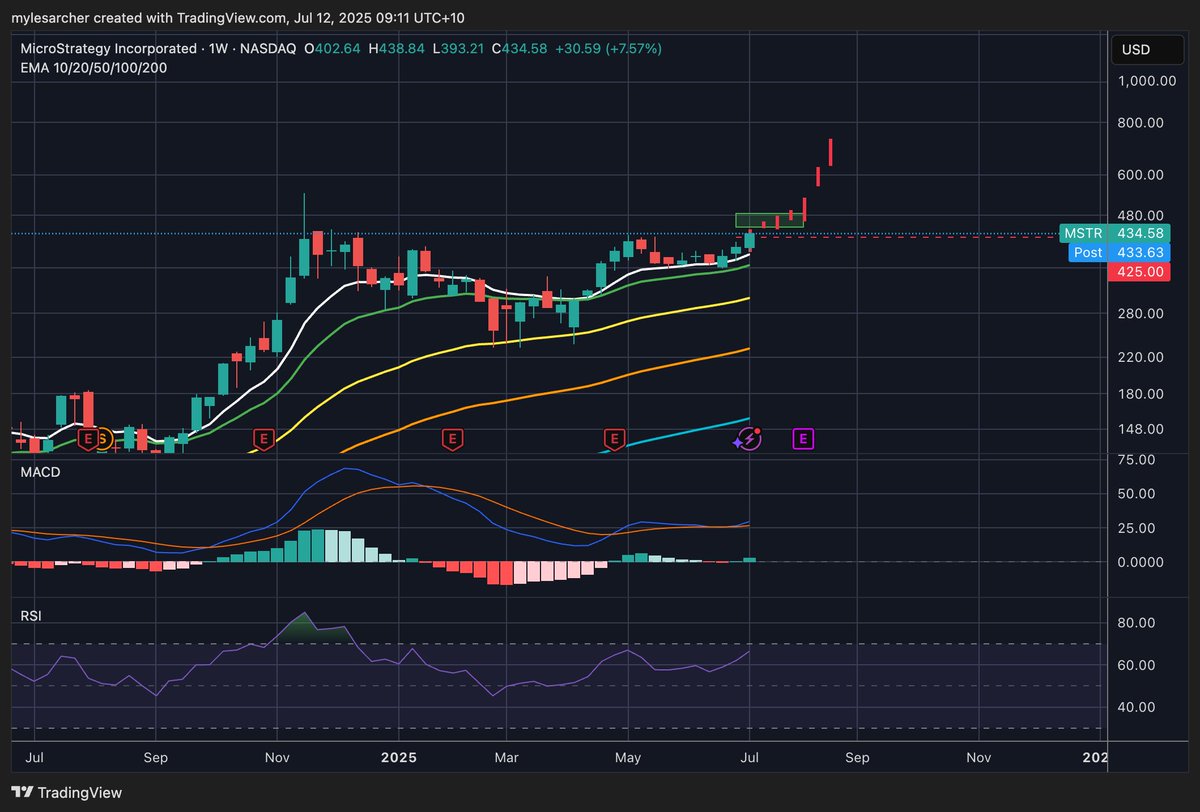The height and width of the screenshot is (812, 1200).
Task: Click the Sep 2024 time axis label
Action: tap(155, 758)
